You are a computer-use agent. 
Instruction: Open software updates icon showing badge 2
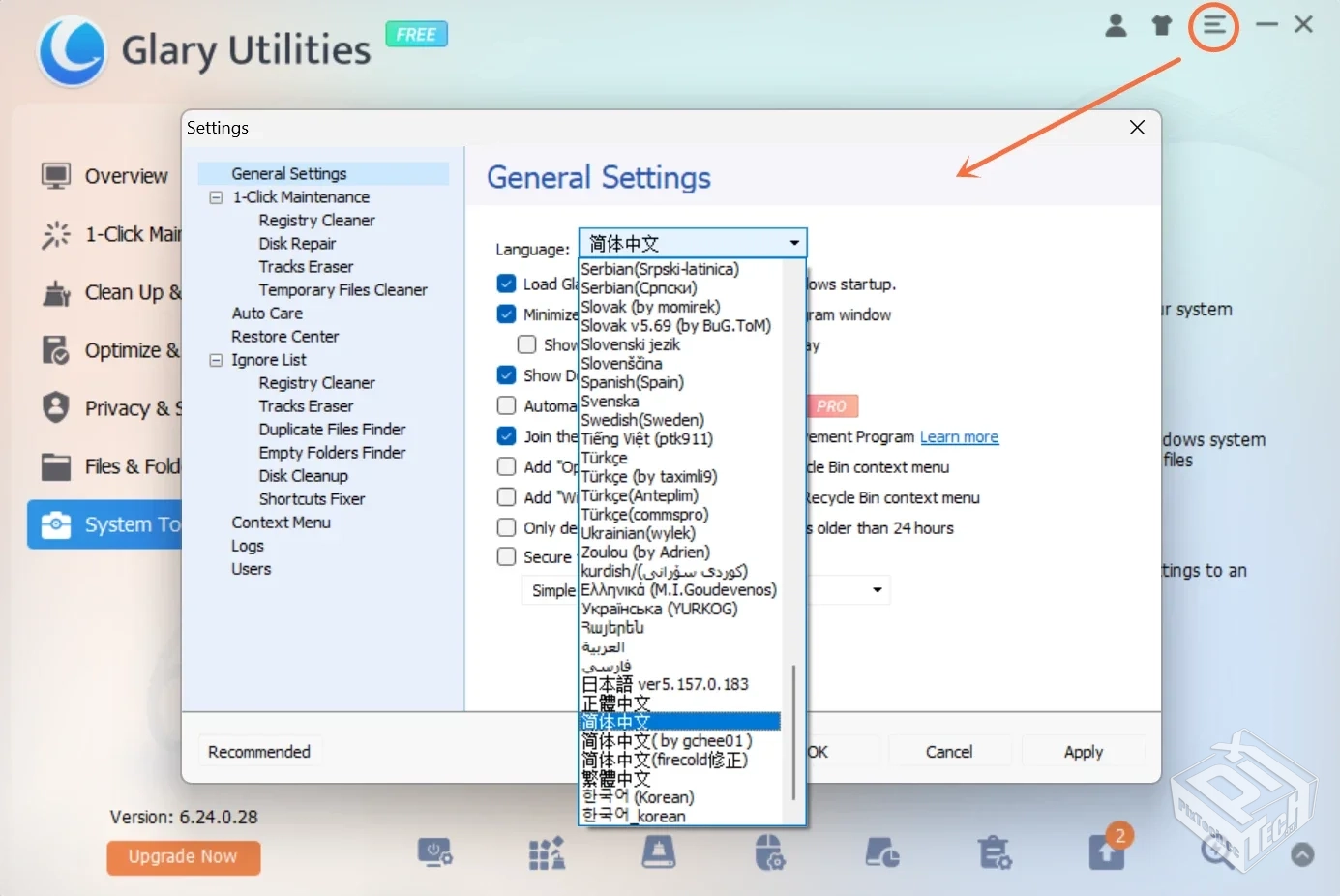coord(1108,853)
